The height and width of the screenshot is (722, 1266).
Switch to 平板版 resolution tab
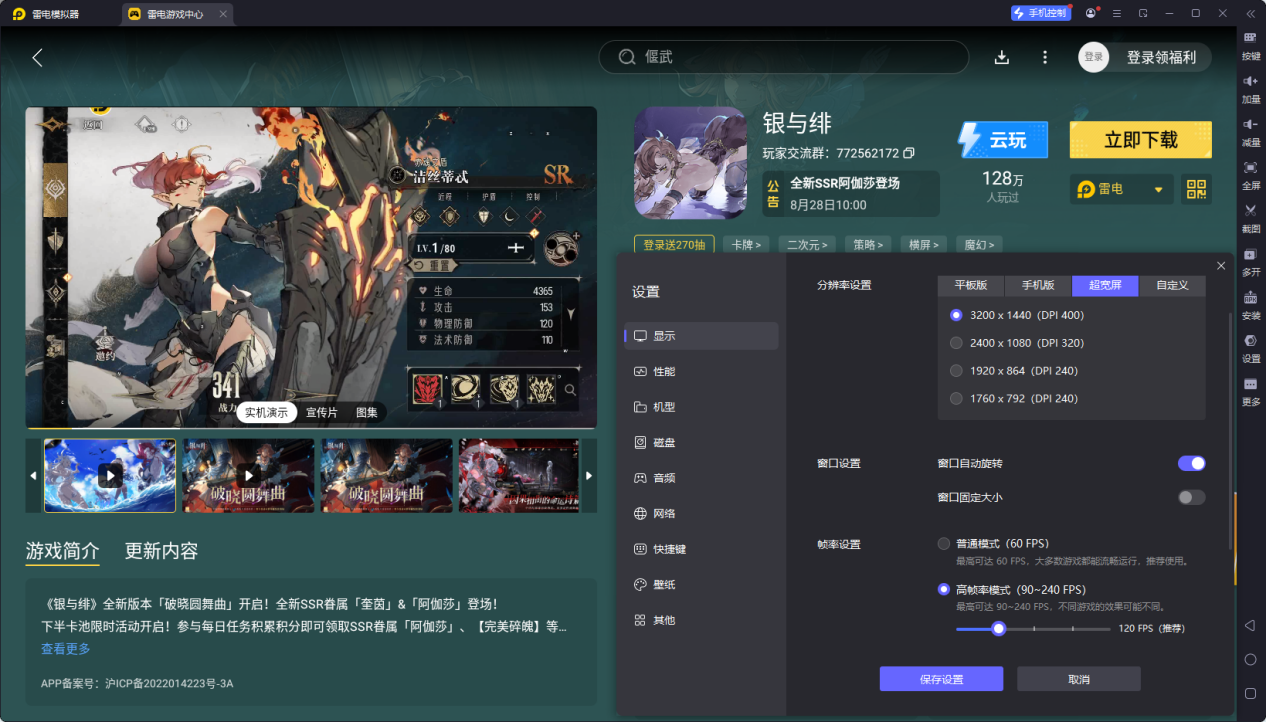(971, 285)
